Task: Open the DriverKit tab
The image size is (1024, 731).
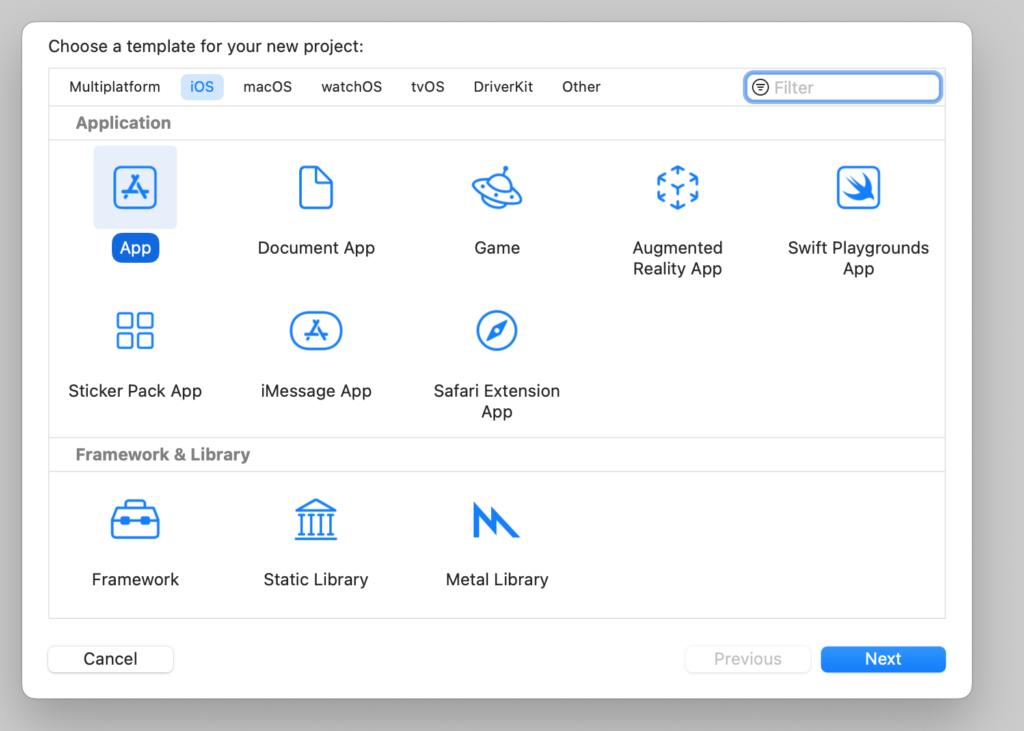Action: [503, 87]
